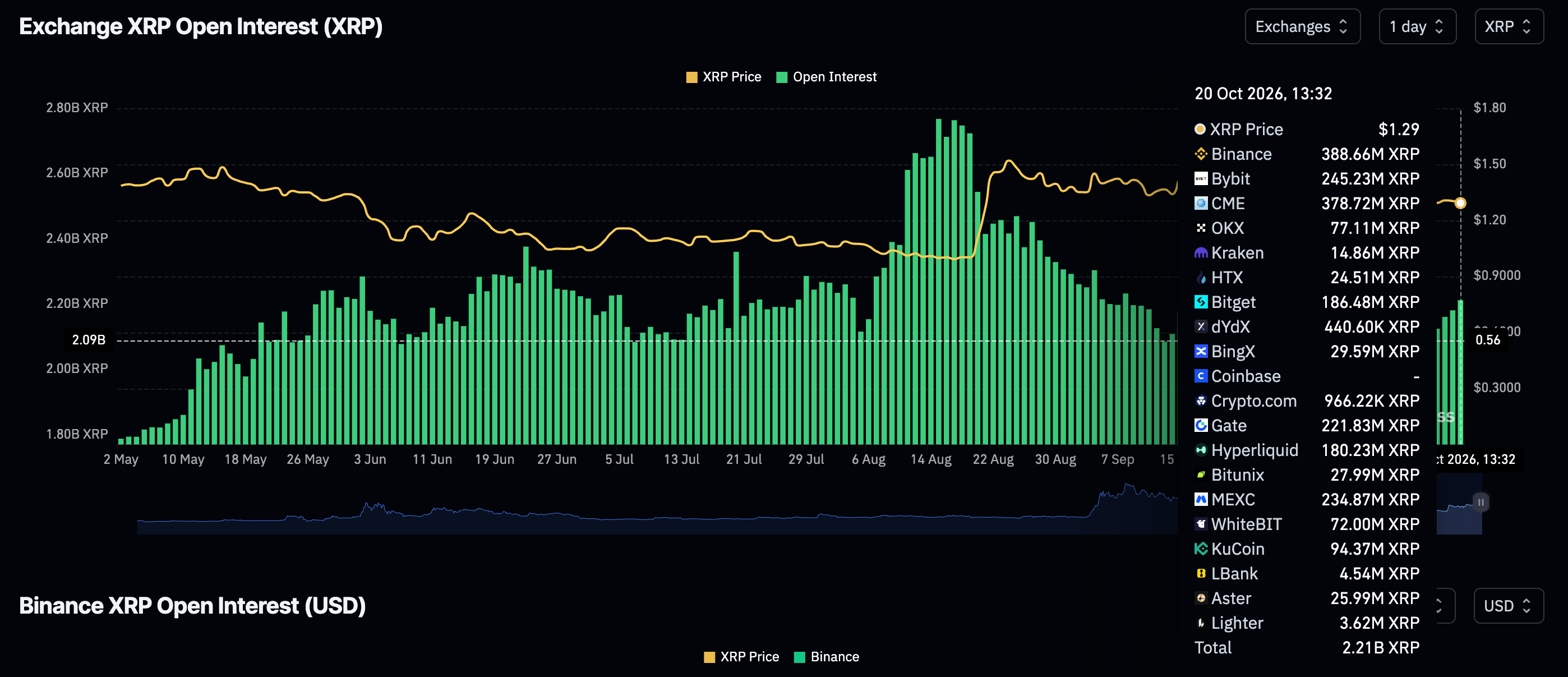Click the yellow price marker dot
This screenshot has width=1568, height=677.
point(1460,204)
